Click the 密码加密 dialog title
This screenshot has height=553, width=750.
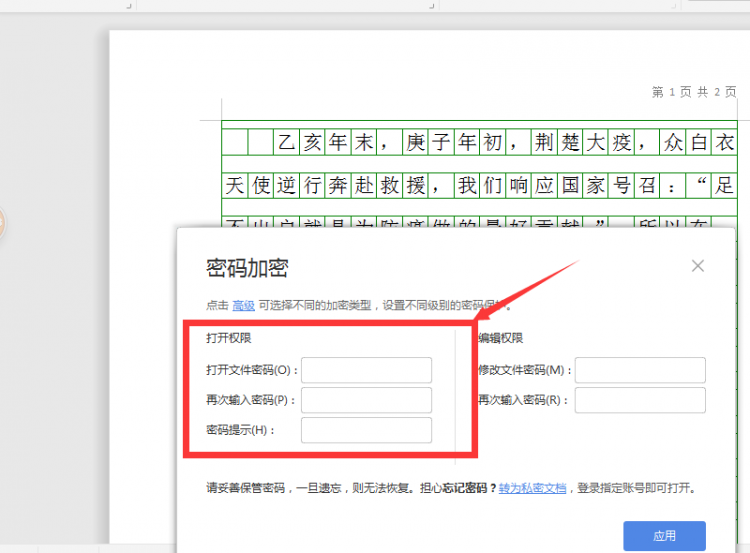coord(247,268)
